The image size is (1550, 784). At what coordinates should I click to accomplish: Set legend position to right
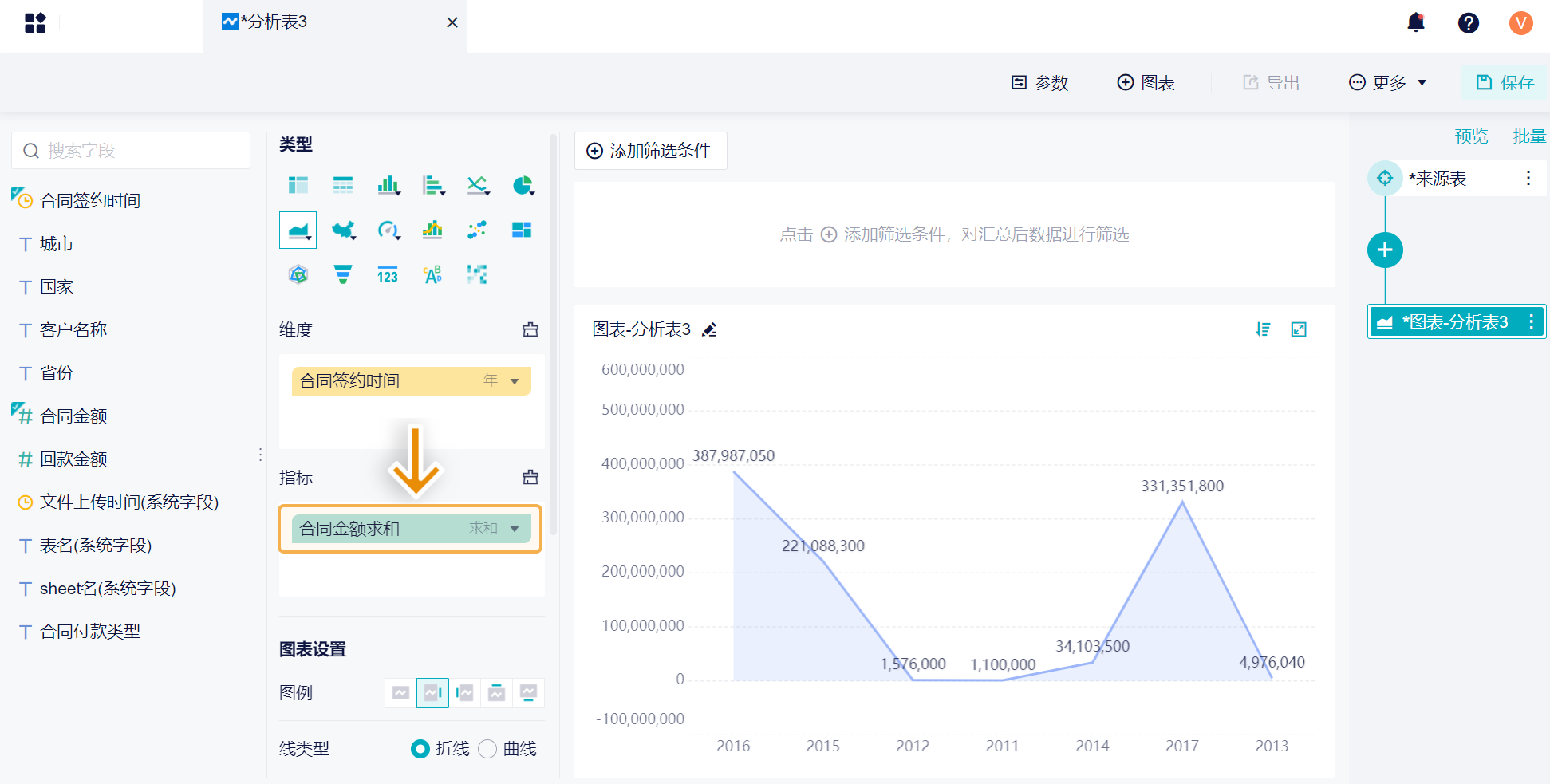[433, 692]
